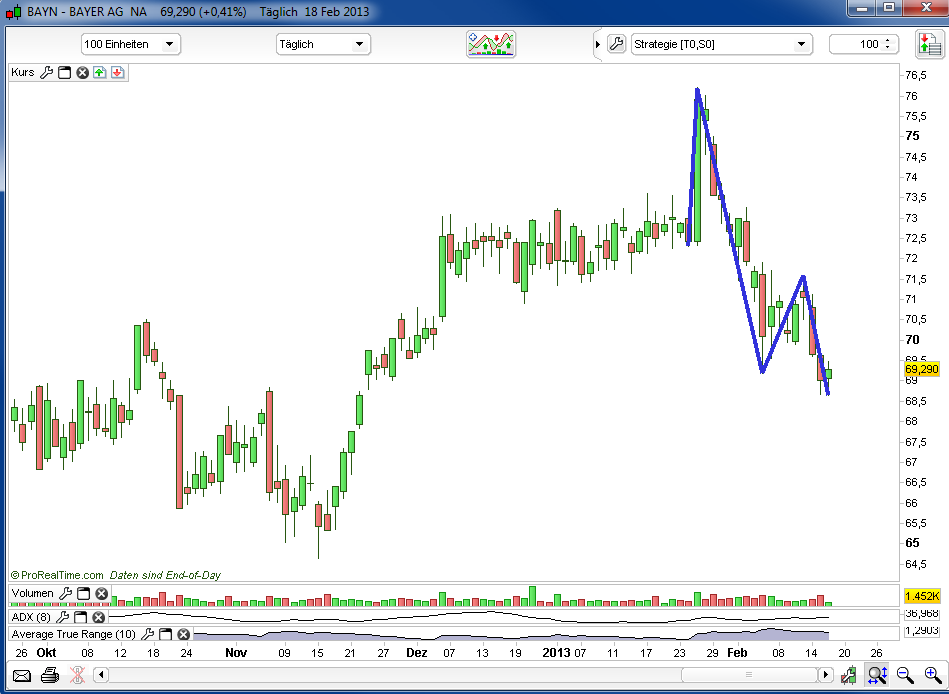This screenshot has height=694, width=949.
Task: Click the green up arrow in Kurs panel
Action: point(100,73)
